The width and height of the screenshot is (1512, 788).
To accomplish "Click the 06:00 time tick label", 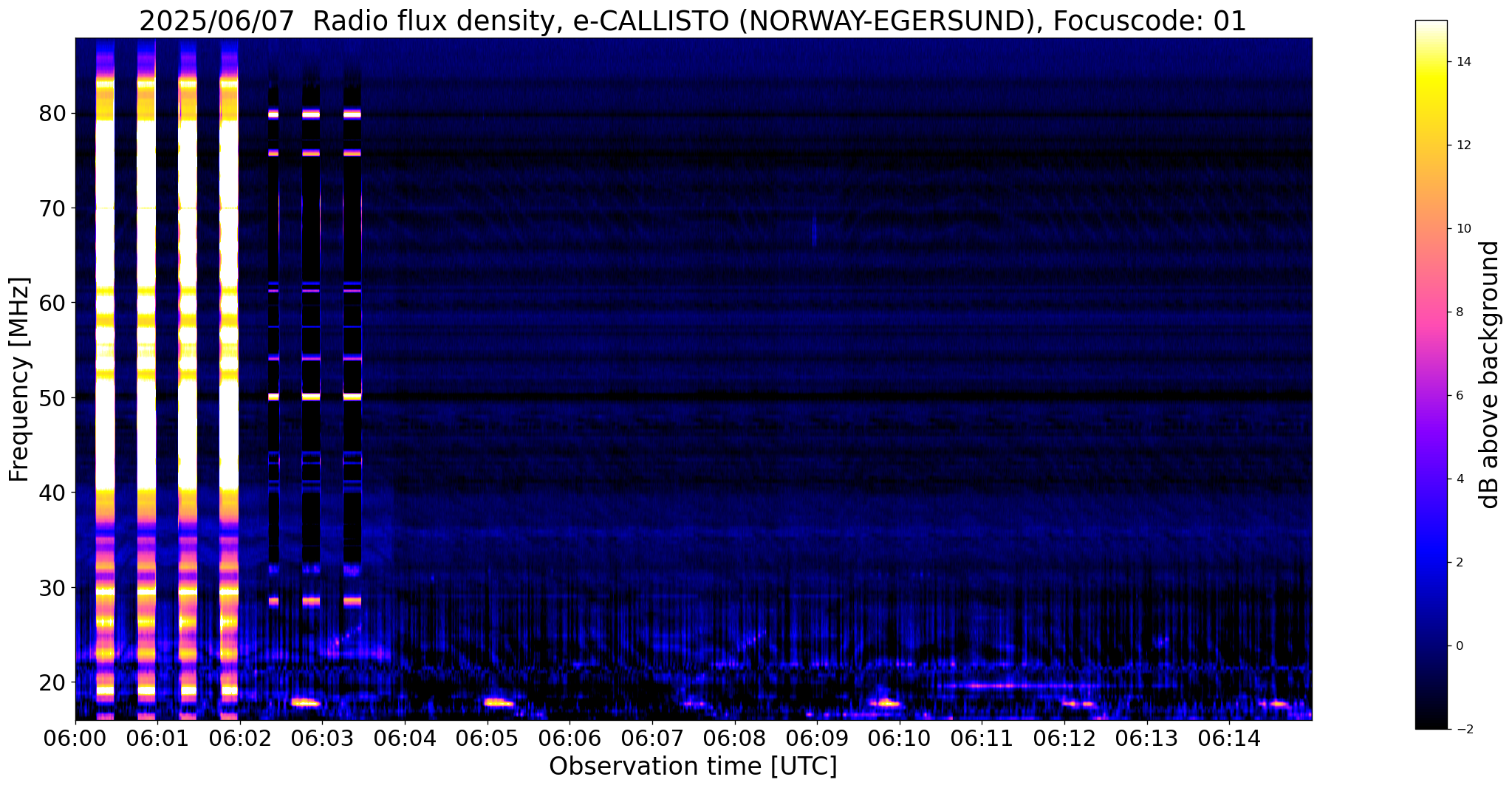I will (x=75, y=739).
